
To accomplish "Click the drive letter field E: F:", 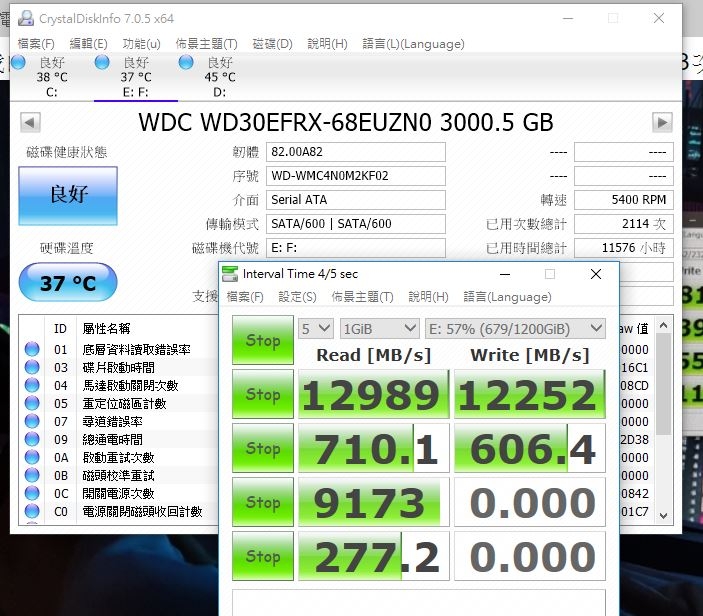I will (x=356, y=248).
